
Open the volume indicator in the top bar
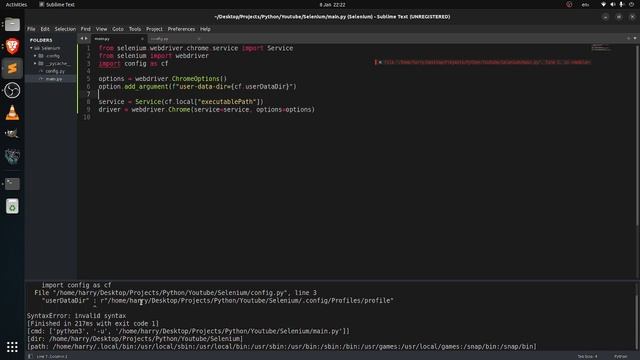(613, 4)
